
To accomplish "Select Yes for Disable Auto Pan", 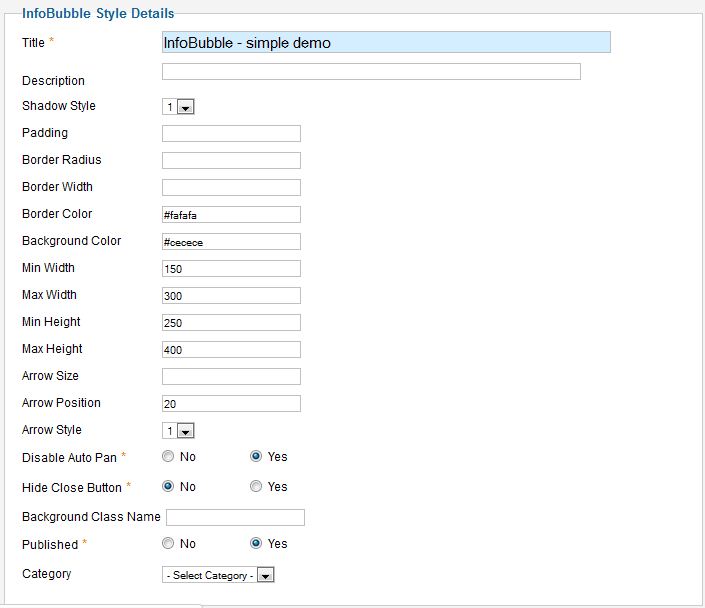I will coord(256,457).
